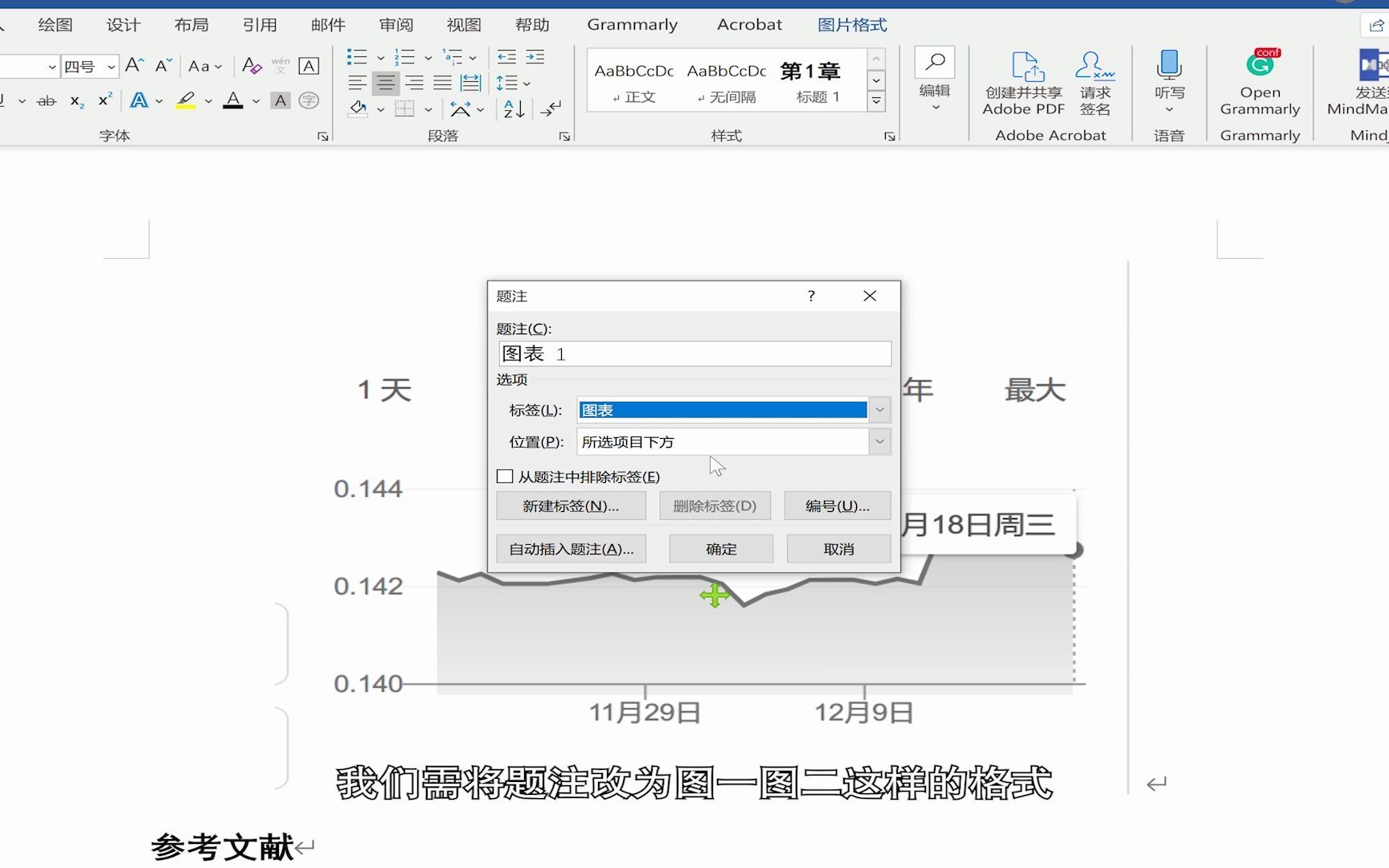Open the Design tab
The height and width of the screenshot is (868, 1389).
pyautogui.click(x=123, y=25)
